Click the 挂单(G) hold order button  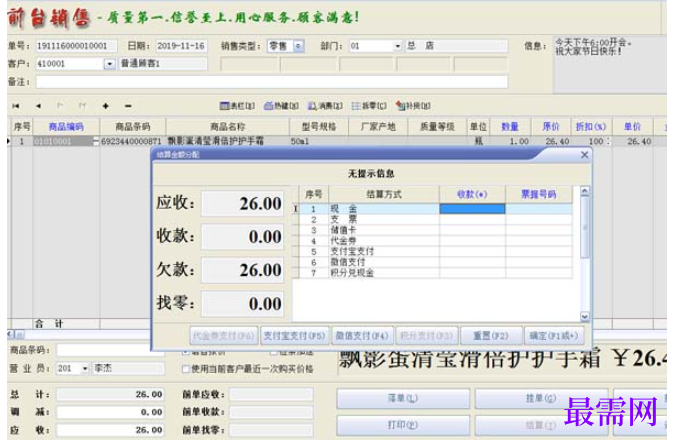(x=541, y=398)
